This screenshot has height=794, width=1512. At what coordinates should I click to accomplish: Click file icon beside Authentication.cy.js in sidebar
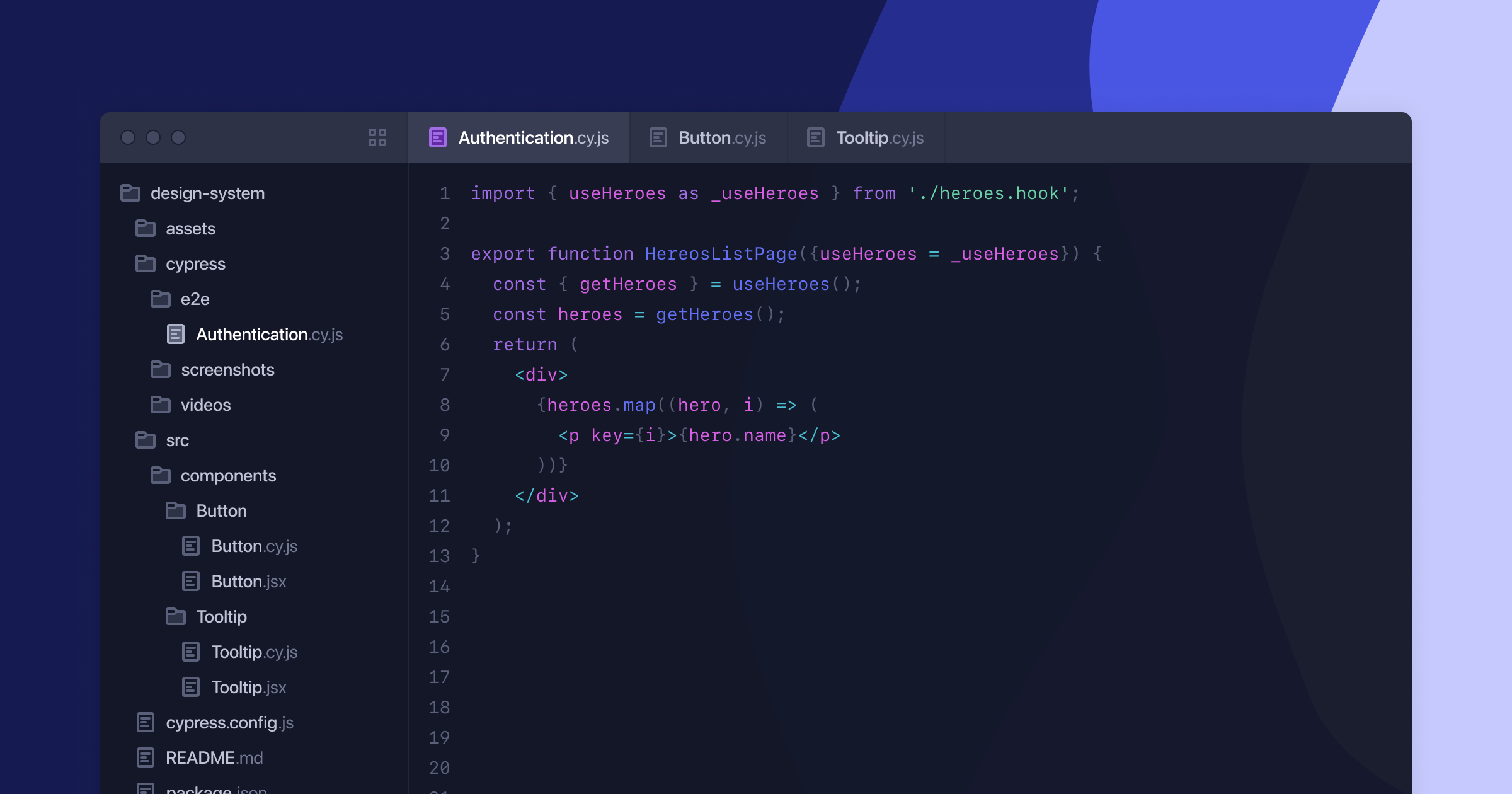176,334
